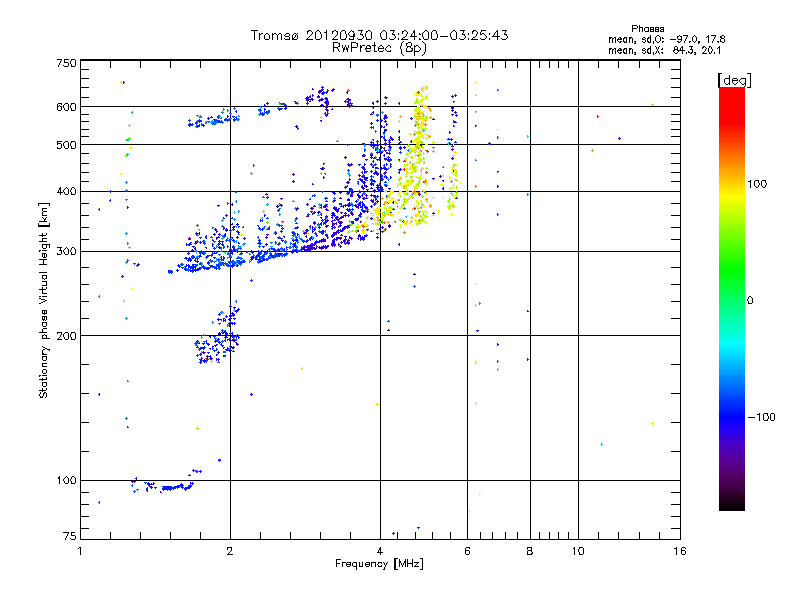Click the x-axis '2' tick label
Viewport: 800px width, 600px height.
point(230,551)
